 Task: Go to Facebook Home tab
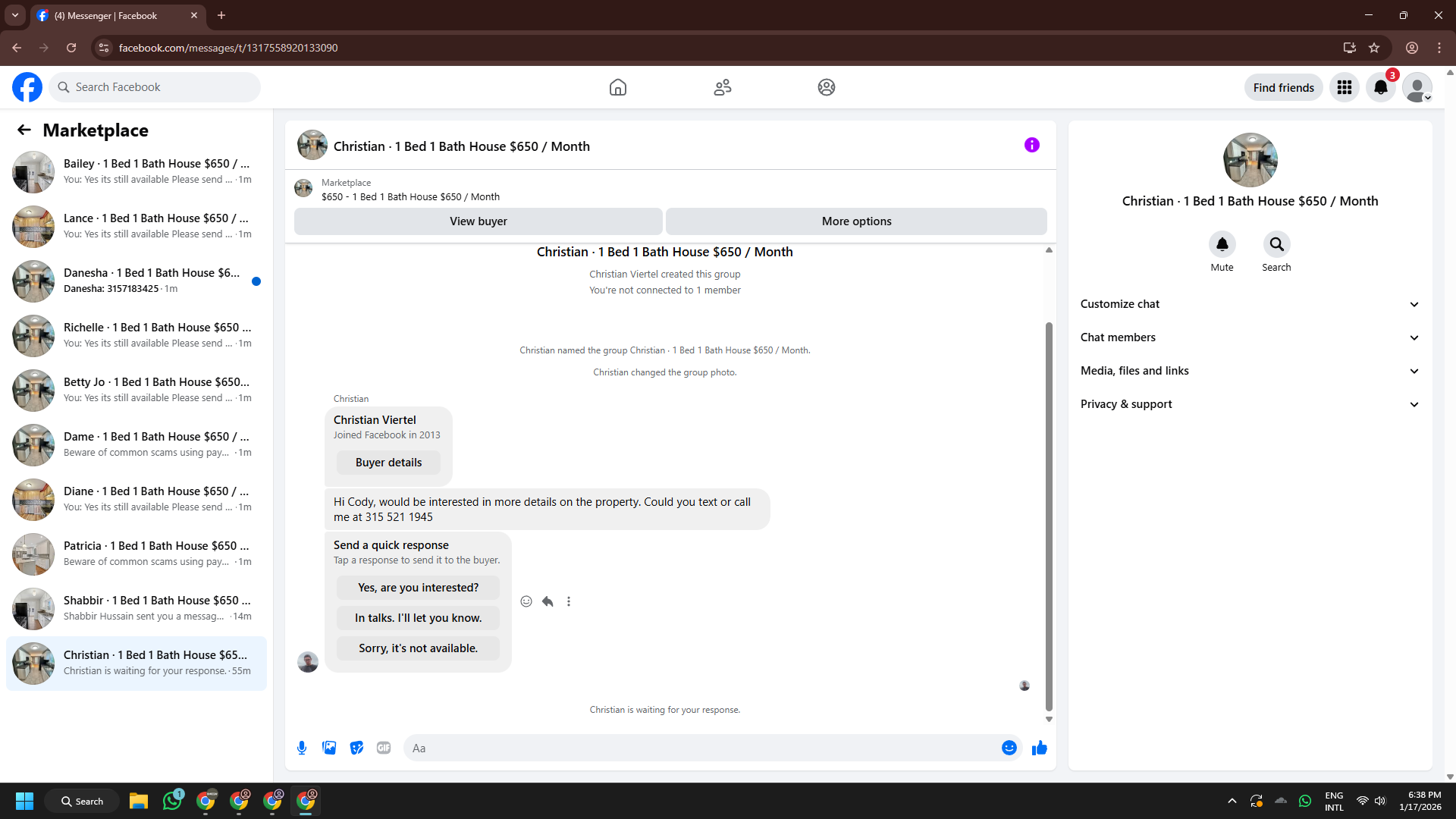click(617, 87)
